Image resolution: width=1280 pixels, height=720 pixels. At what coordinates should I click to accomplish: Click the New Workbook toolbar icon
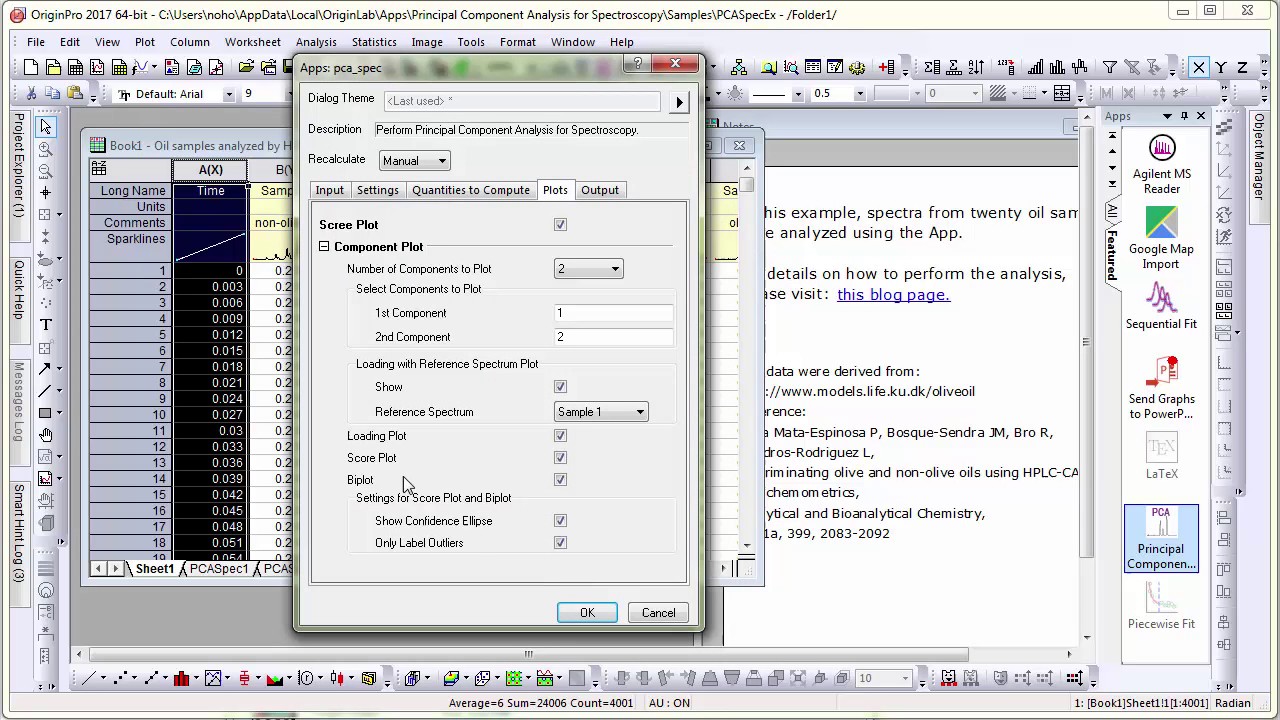click(x=75, y=68)
